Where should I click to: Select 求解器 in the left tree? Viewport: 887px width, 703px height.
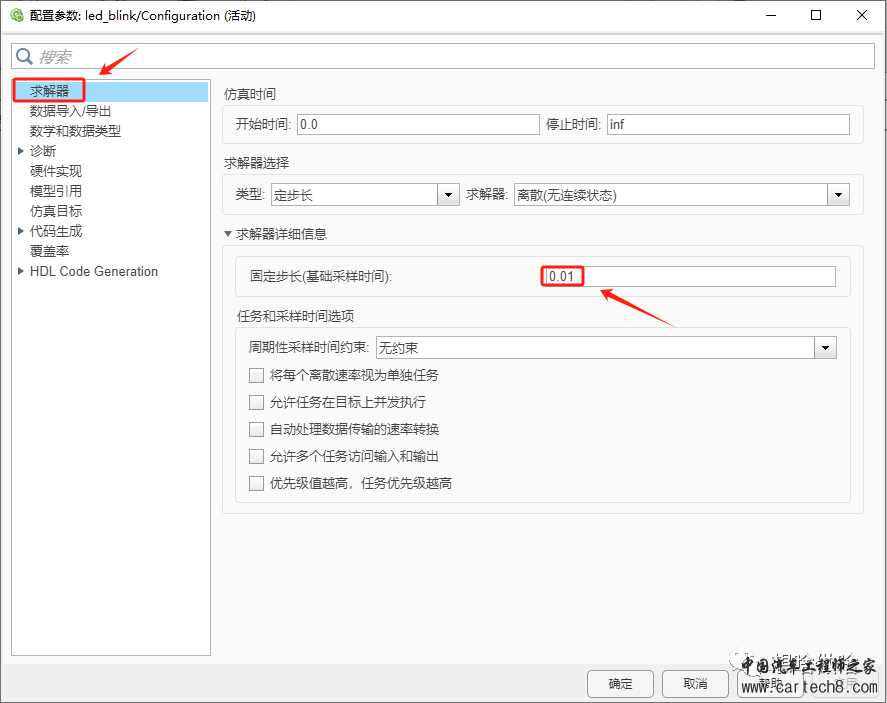(49, 91)
